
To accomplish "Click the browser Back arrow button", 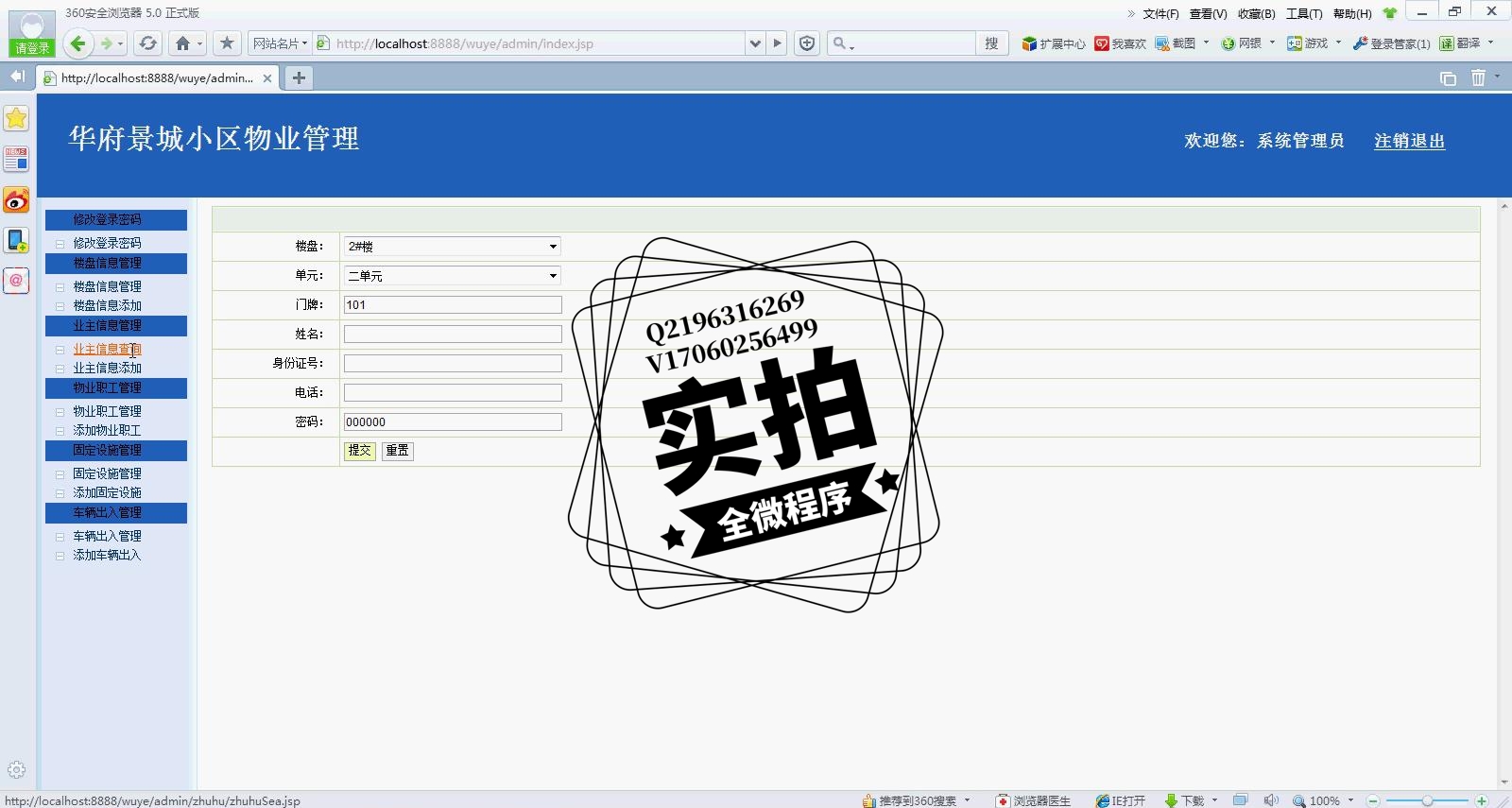I will point(78,43).
